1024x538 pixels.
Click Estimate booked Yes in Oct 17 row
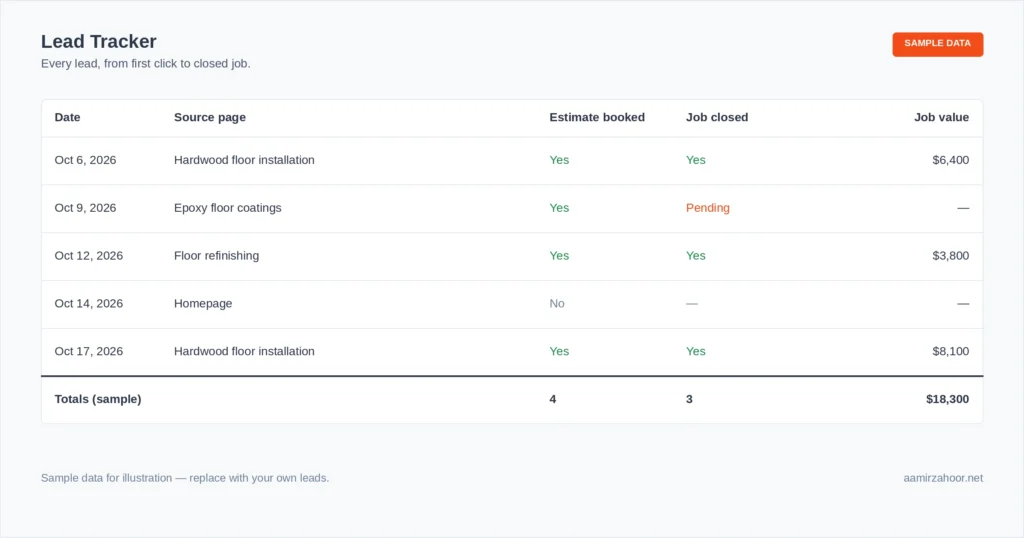[559, 351]
